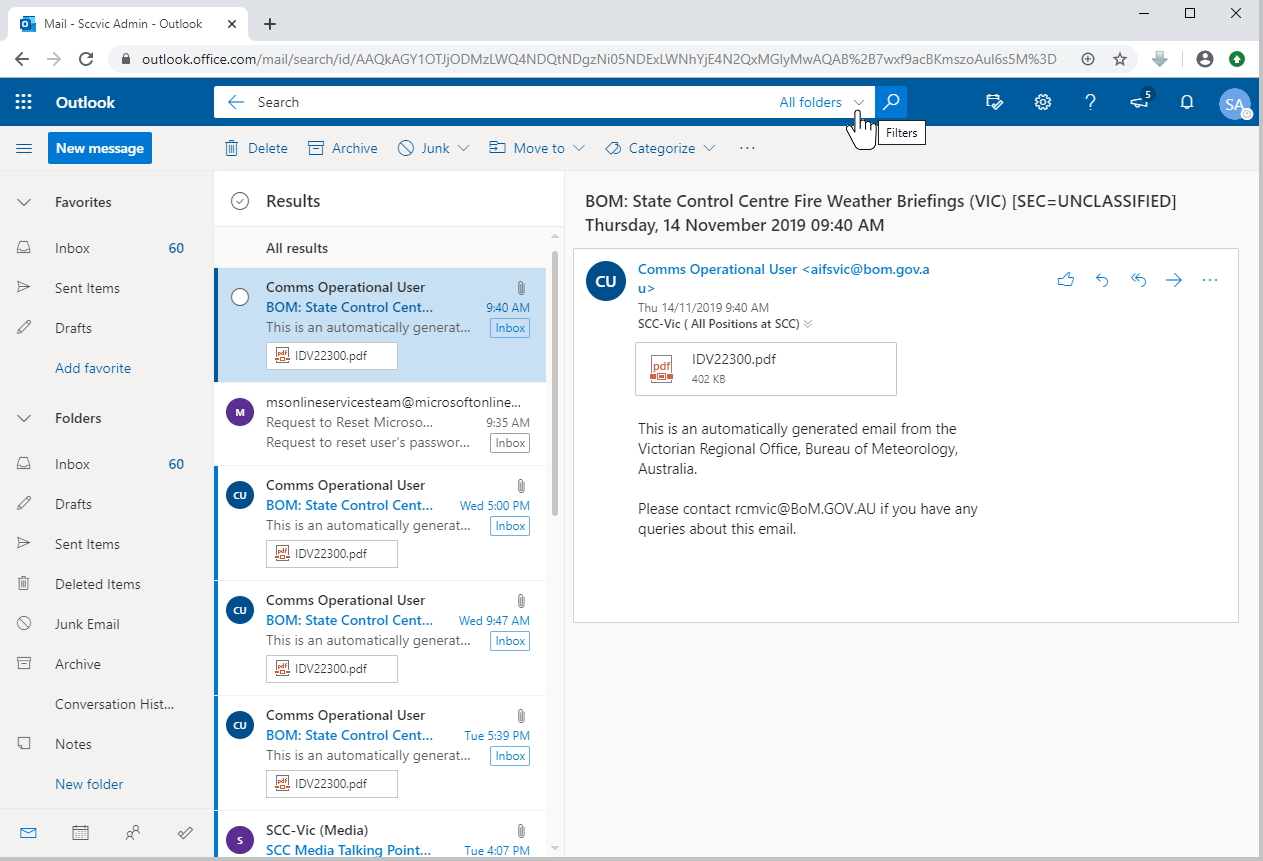Open Outlook settings gear
Image resolution: width=1263 pixels, height=861 pixels.
click(x=1042, y=102)
